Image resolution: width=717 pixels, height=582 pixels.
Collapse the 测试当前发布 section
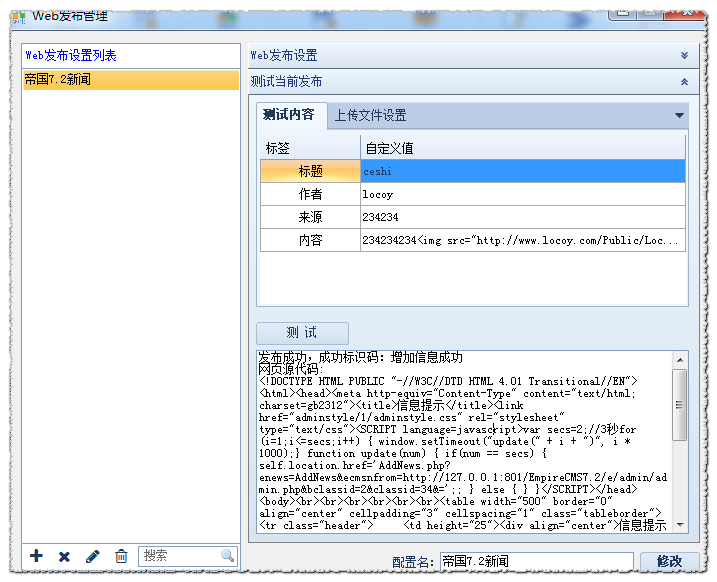(x=684, y=82)
